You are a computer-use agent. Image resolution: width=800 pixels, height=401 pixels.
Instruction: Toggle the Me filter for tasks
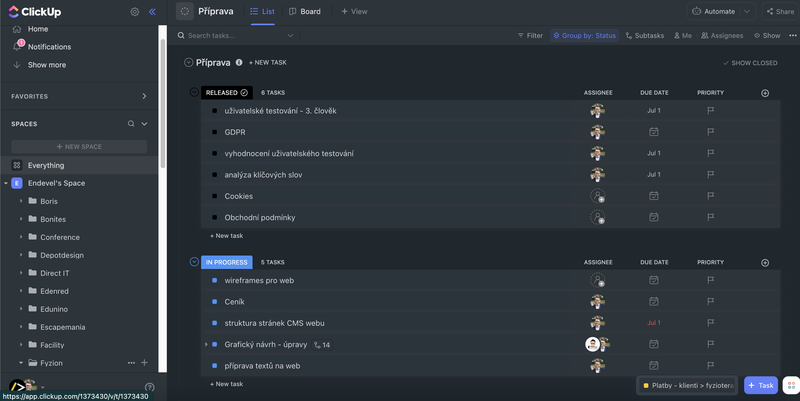(683, 36)
